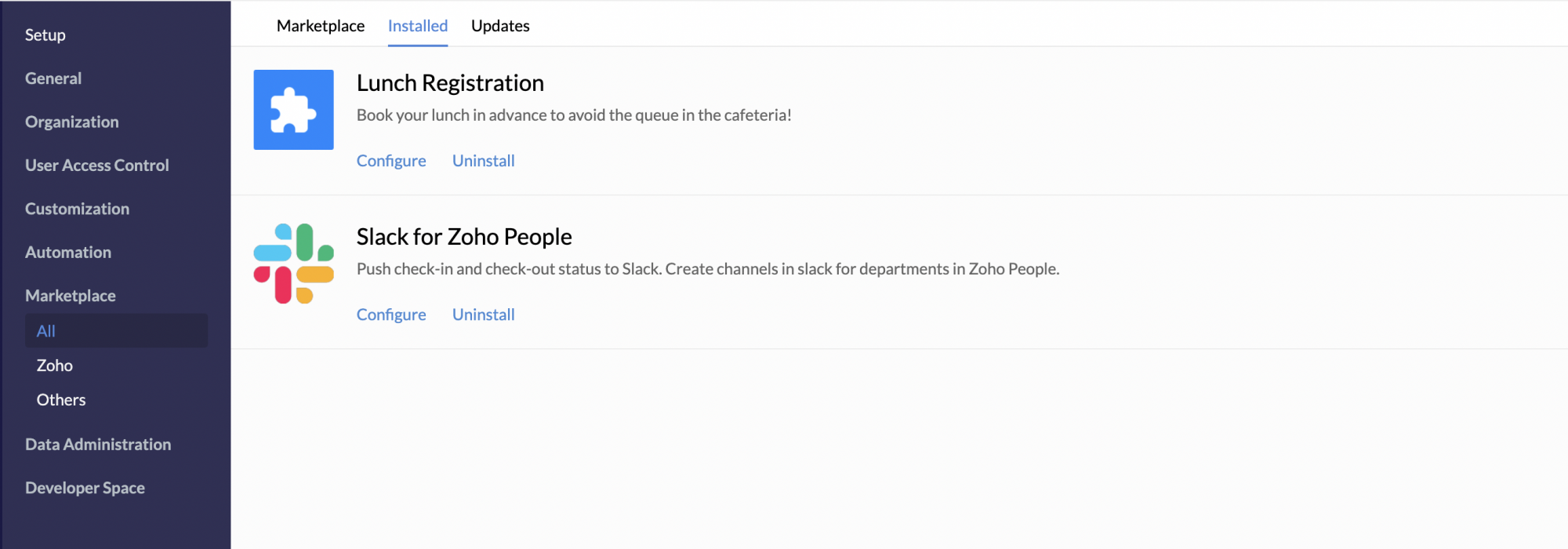Open the Customization sidebar section
1568x549 pixels.
click(77, 209)
